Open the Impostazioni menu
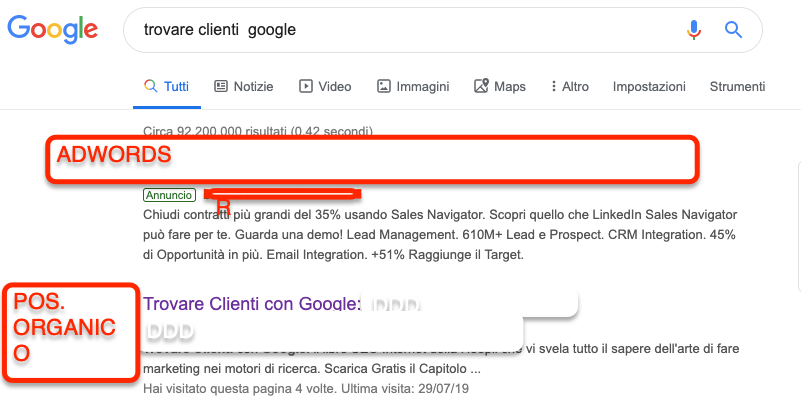The height and width of the screenshot is (418, 801). pyautogui.click(x=649, y=86)
